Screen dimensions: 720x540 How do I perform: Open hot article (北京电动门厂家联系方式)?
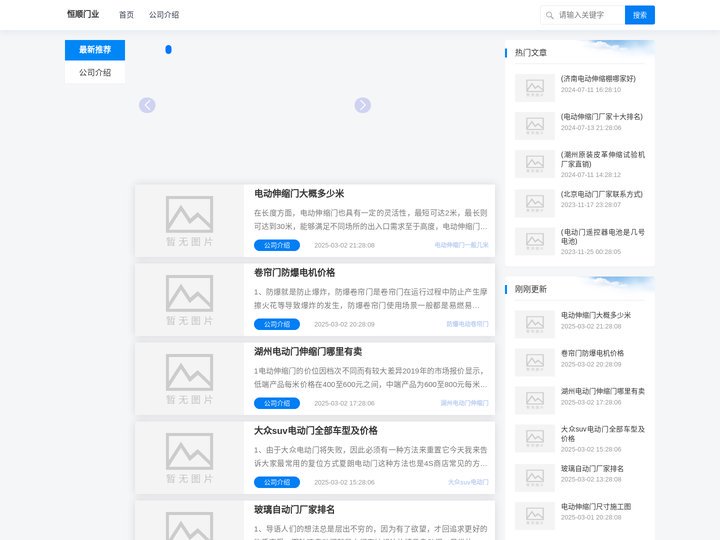602,194
